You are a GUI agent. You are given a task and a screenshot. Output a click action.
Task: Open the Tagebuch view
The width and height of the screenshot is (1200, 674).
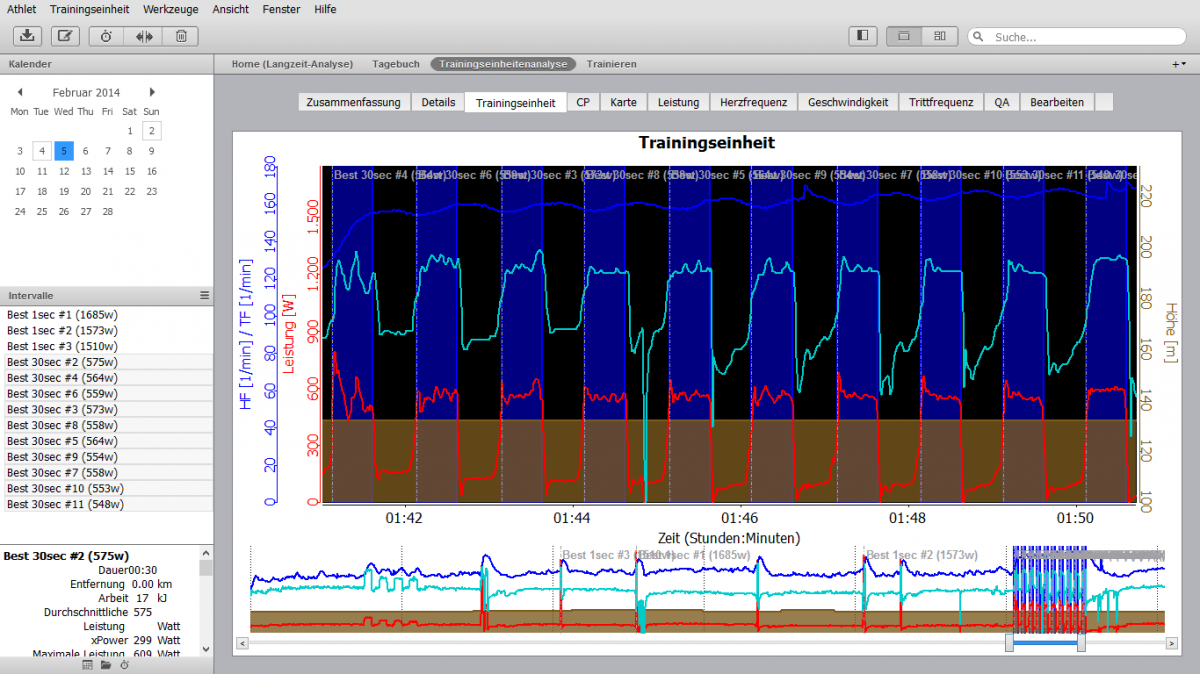click(x=396, y=64)
